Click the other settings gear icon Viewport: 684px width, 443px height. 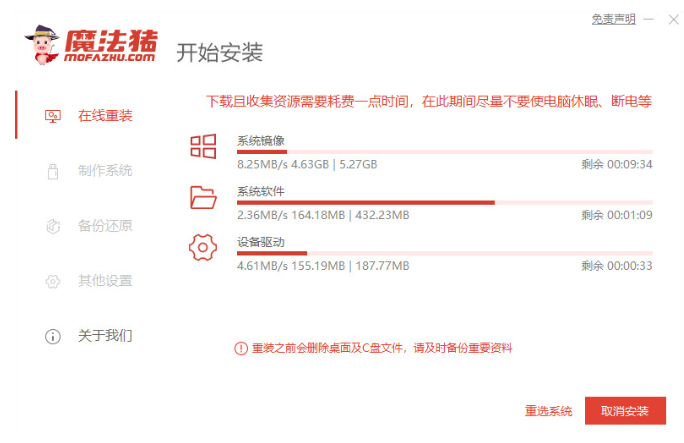[x=53, y=281]
